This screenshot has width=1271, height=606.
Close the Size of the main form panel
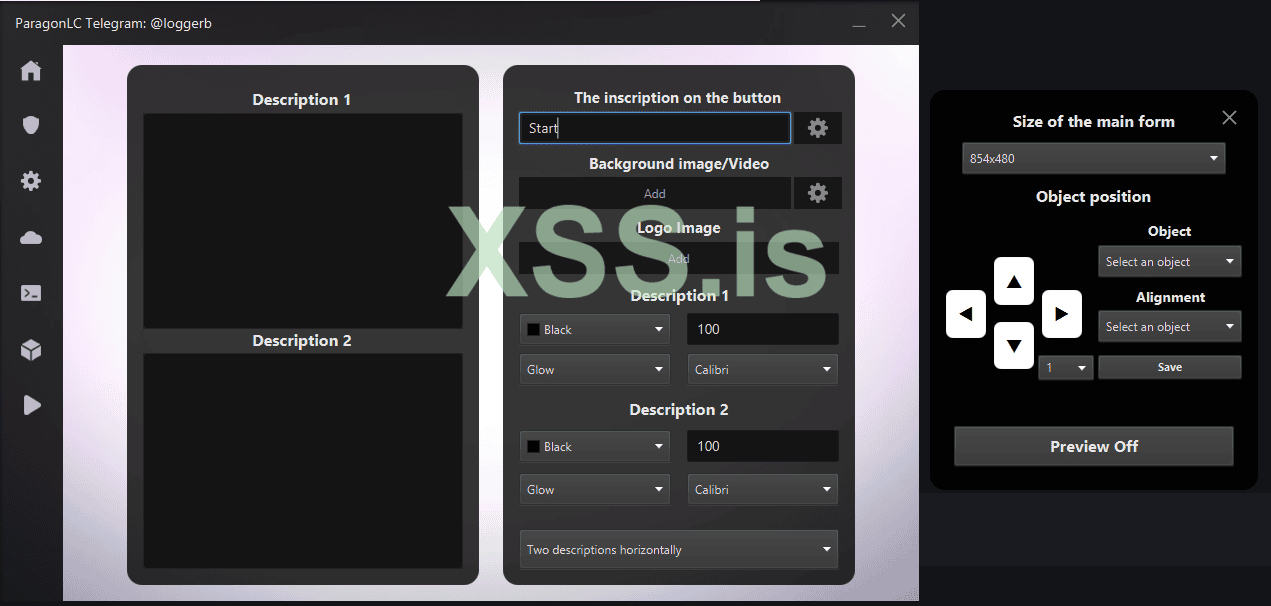1230,118
